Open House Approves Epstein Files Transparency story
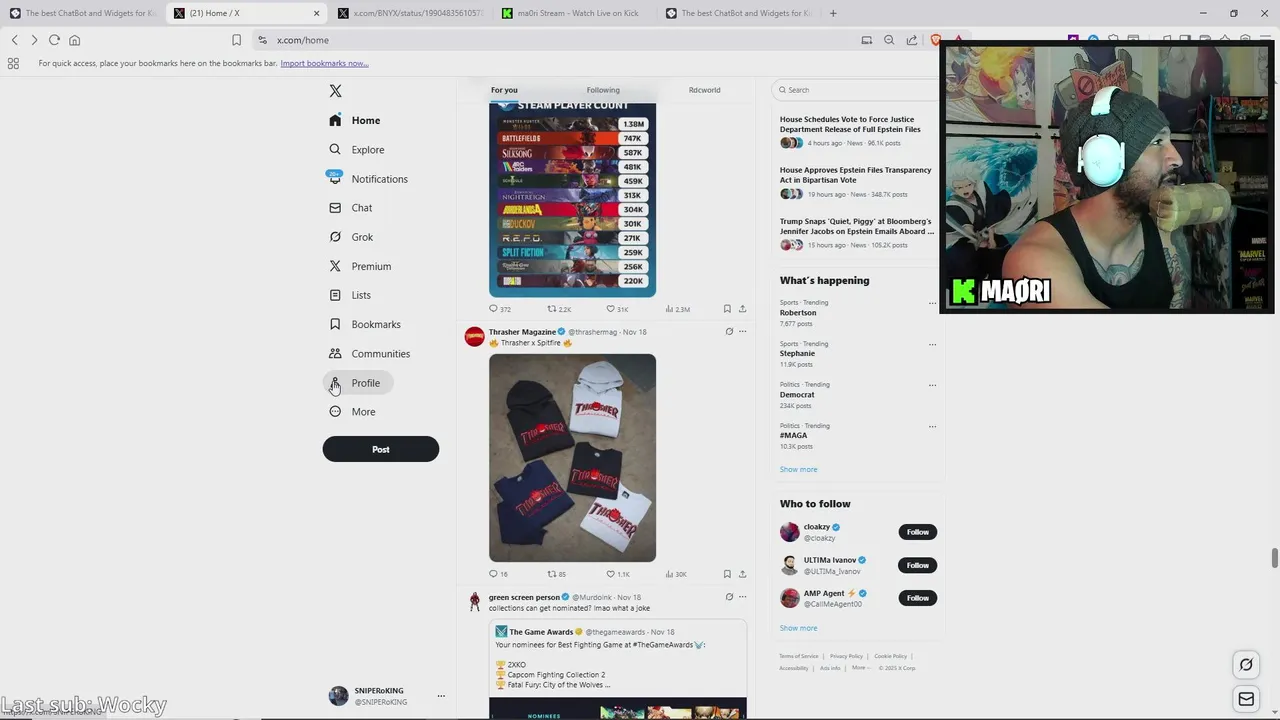Screen dimensions: 1280x720 pos(858,184)
